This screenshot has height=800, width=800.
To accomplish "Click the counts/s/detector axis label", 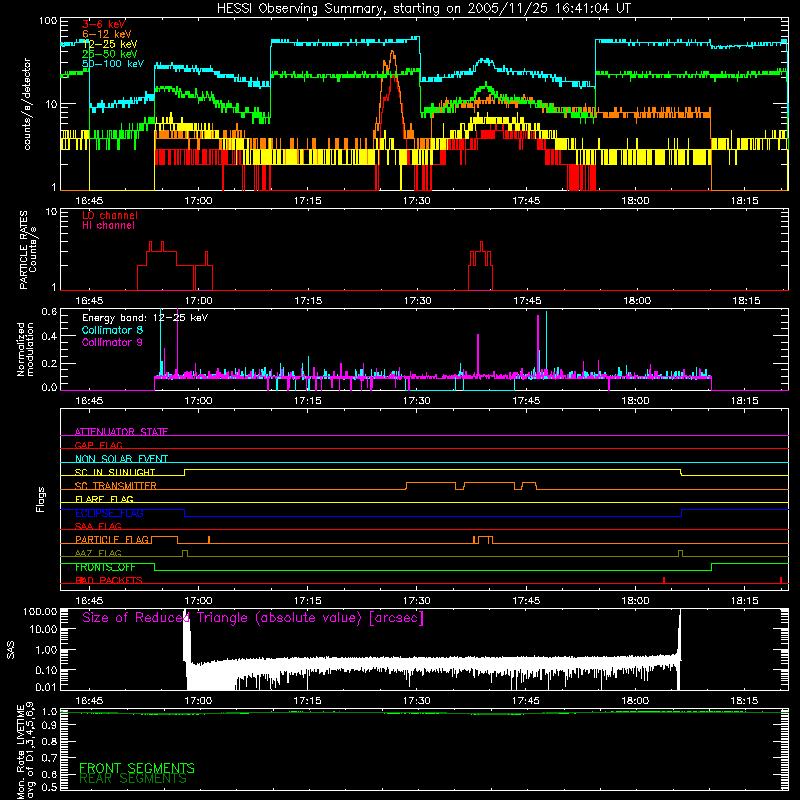I will tap(27, 104).
